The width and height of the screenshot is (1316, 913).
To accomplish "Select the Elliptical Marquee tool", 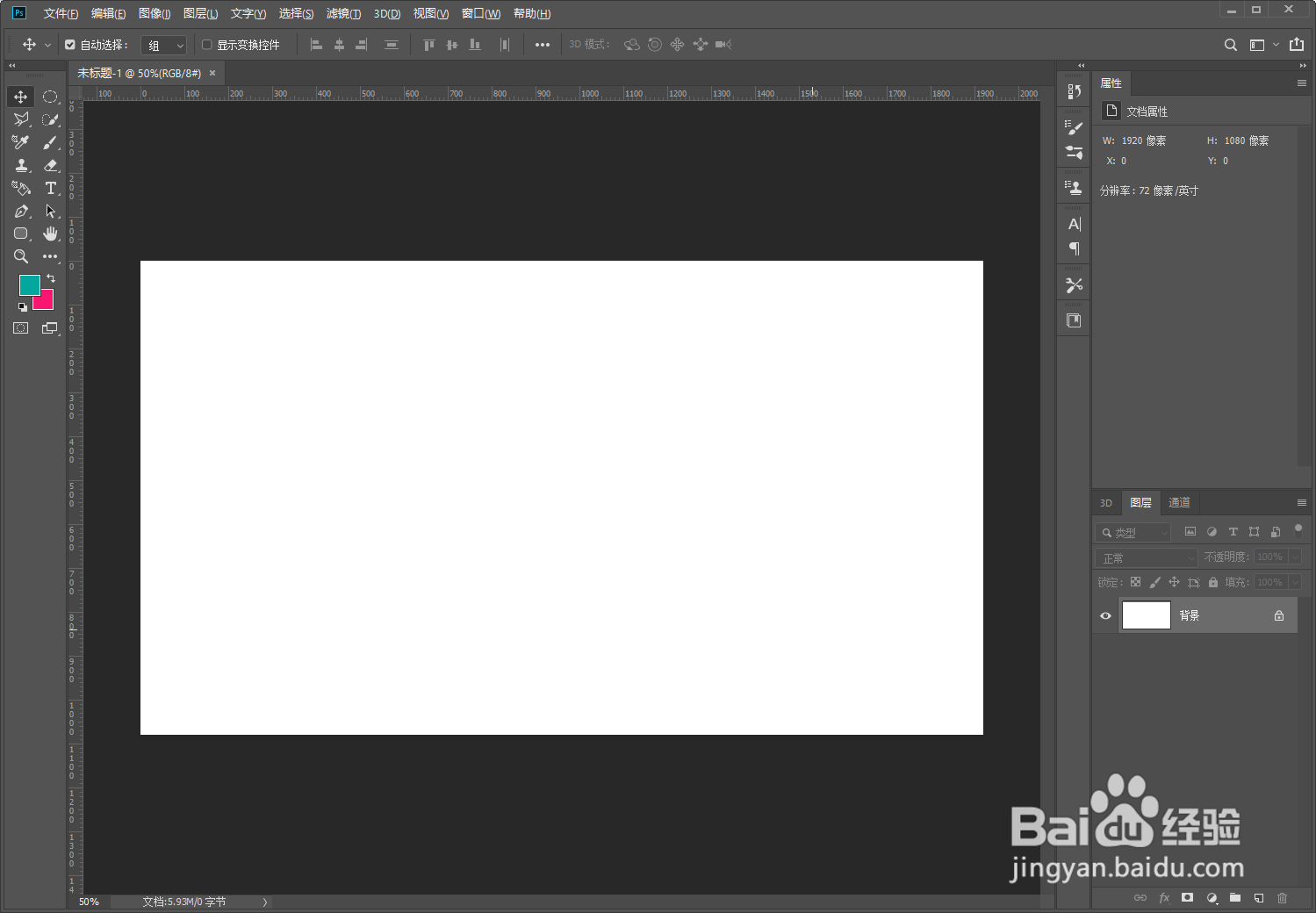I will [x=50, y=97].
